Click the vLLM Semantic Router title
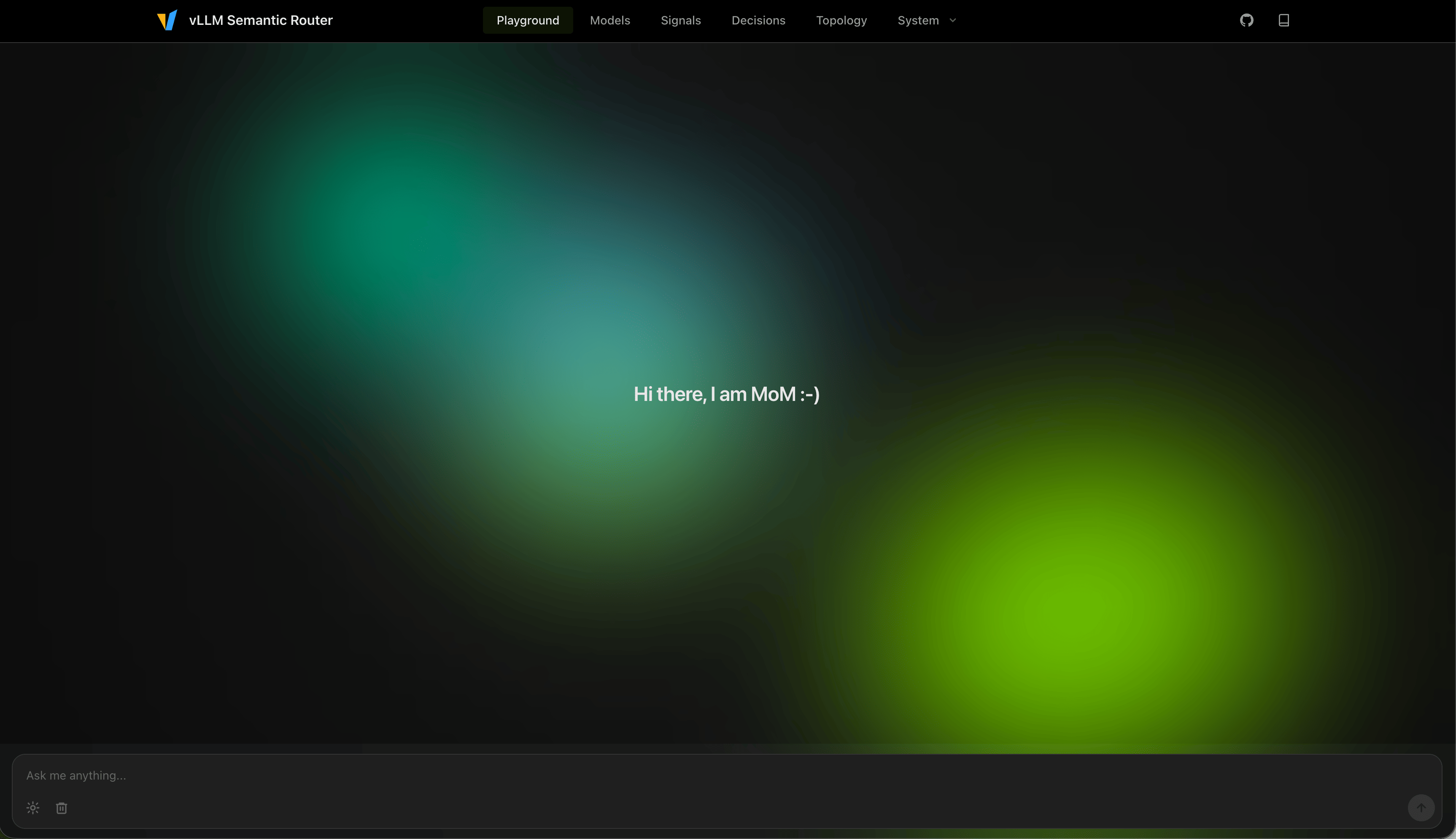Viewport: 1456px width, 839px height. 261,20
